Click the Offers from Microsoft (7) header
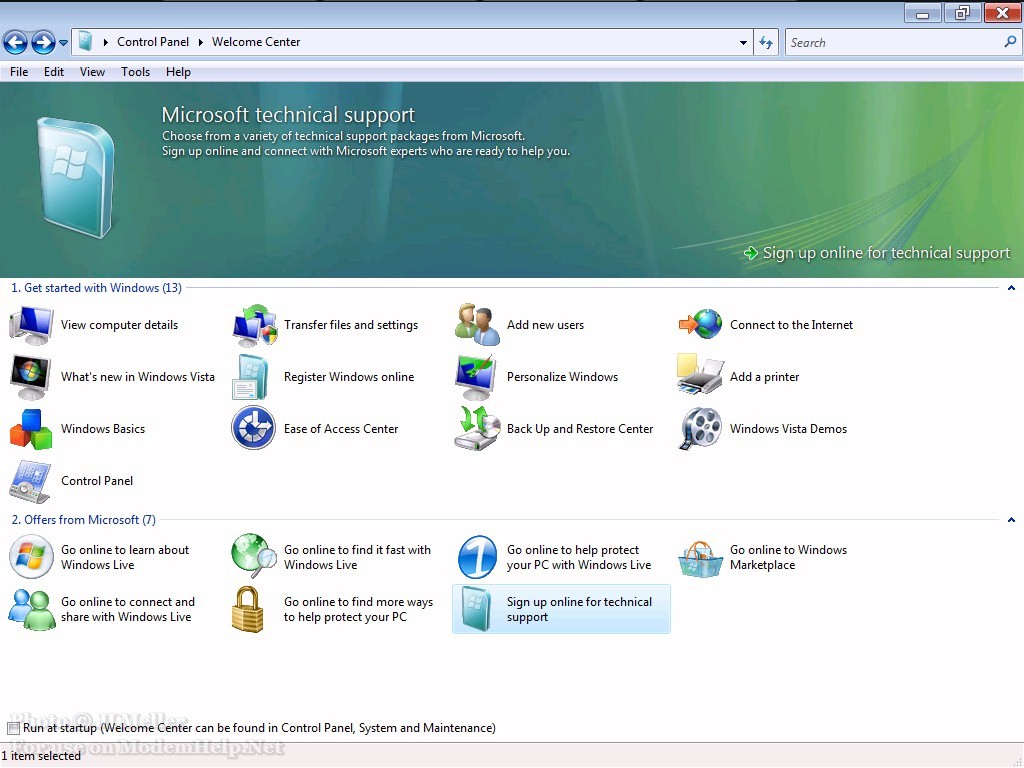 point(84,520)
